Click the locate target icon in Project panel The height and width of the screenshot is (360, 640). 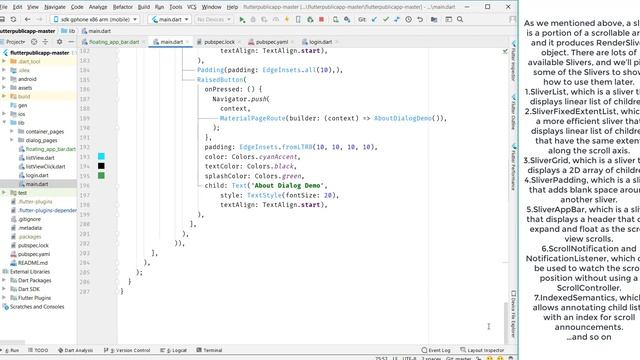34,42
